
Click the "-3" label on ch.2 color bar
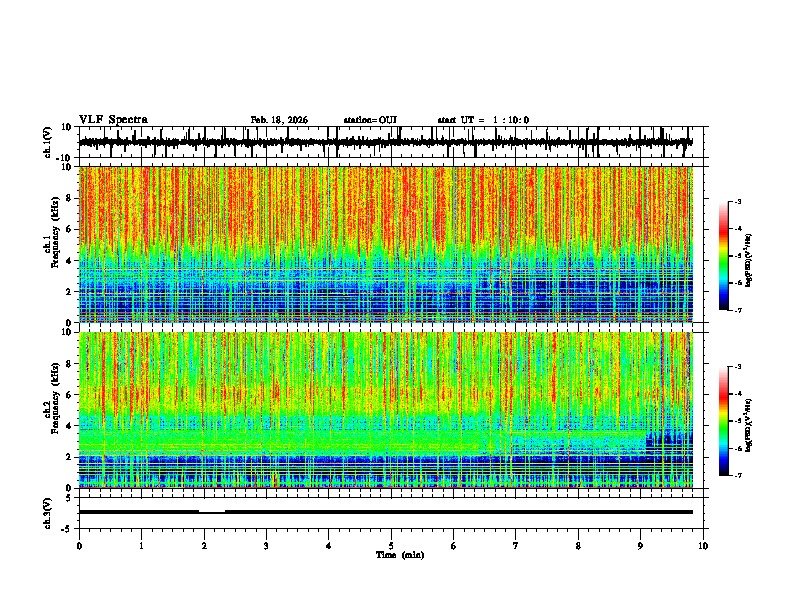737,367
